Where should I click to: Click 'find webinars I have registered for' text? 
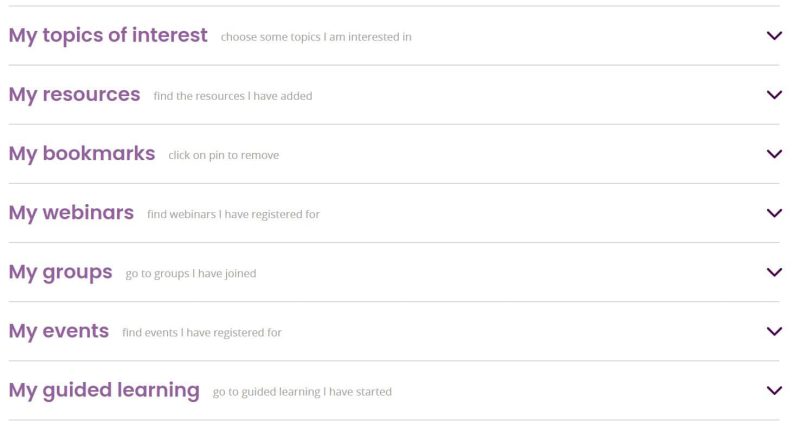(233, 214)
